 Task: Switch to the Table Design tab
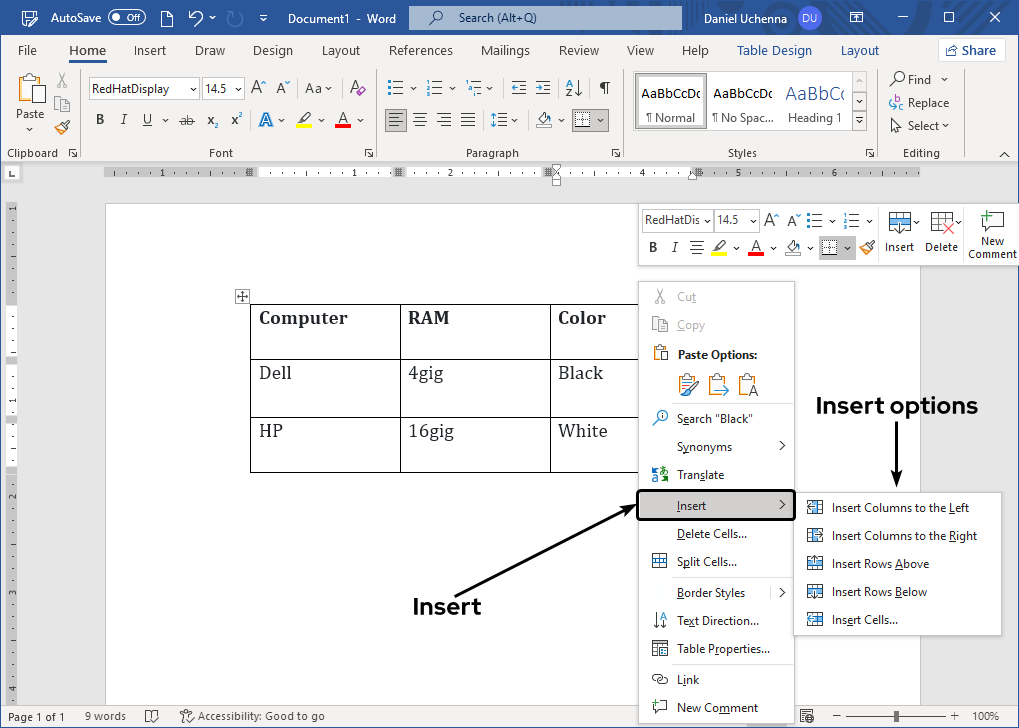click(x=775, y=50)
